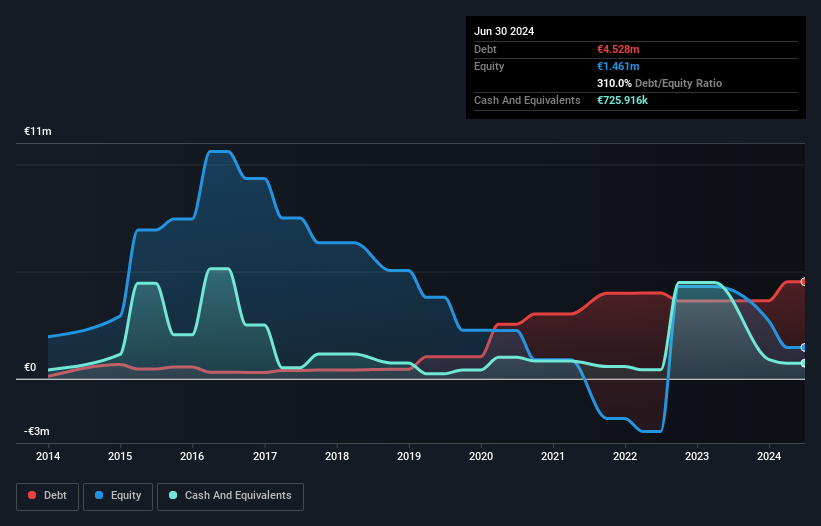Click the 2021 x-axis label

click(x=553, y=456)
